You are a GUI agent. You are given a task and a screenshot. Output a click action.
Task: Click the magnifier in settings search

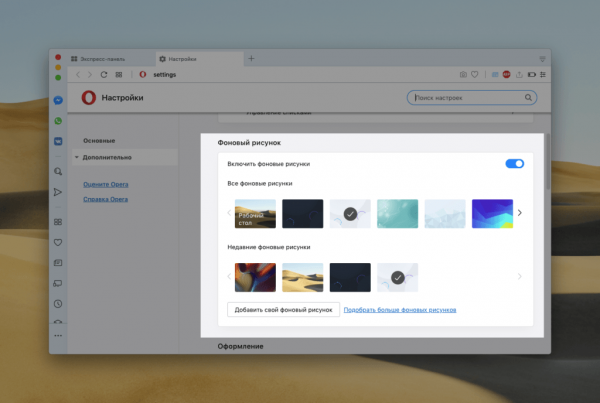click(x=528, y=98)
